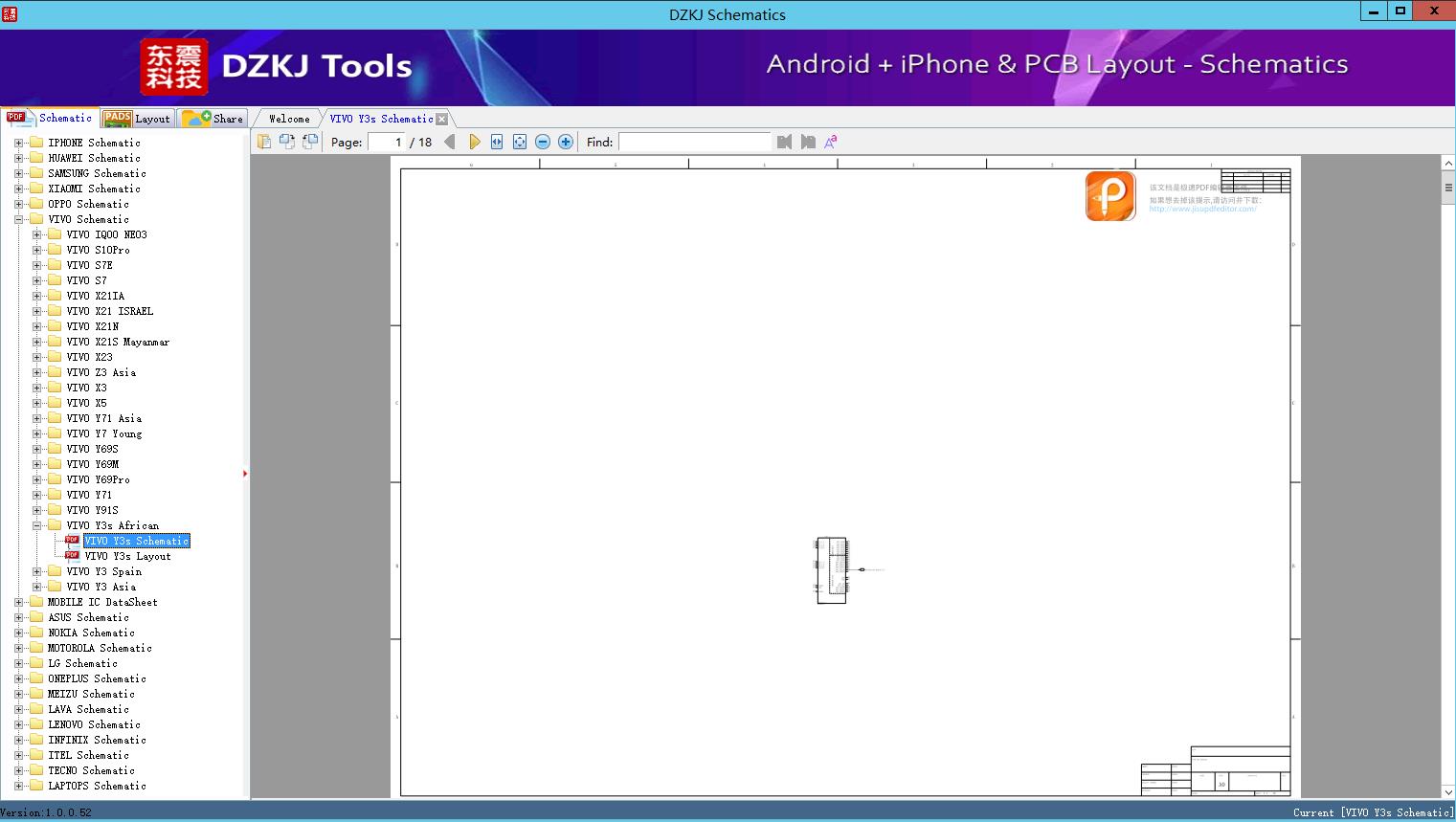Viewport: 1456px width, 822px height.
Task: Click the schematic component on the page
Action: click(831, 570)
